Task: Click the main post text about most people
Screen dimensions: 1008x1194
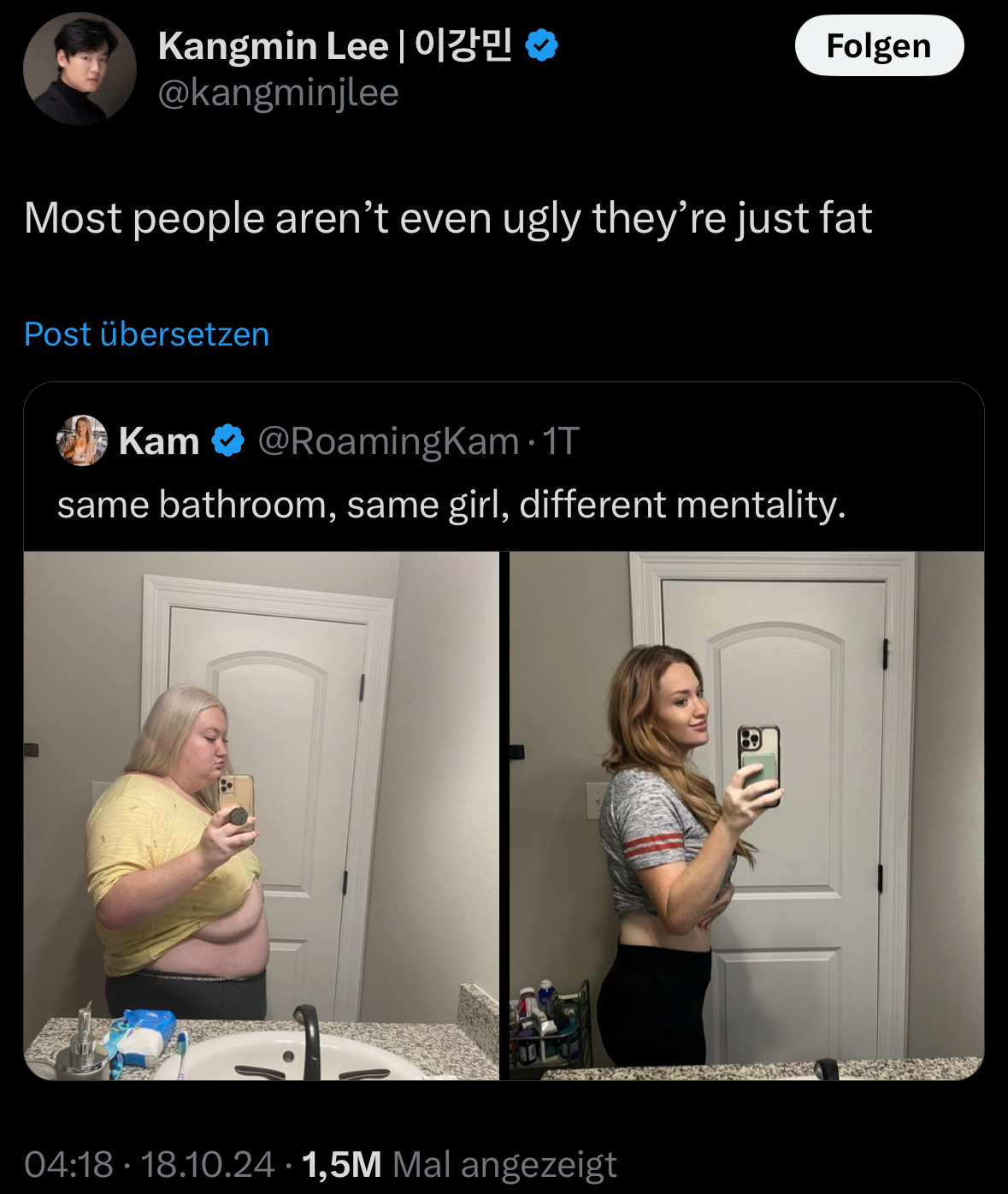Action: coord(448,218)
